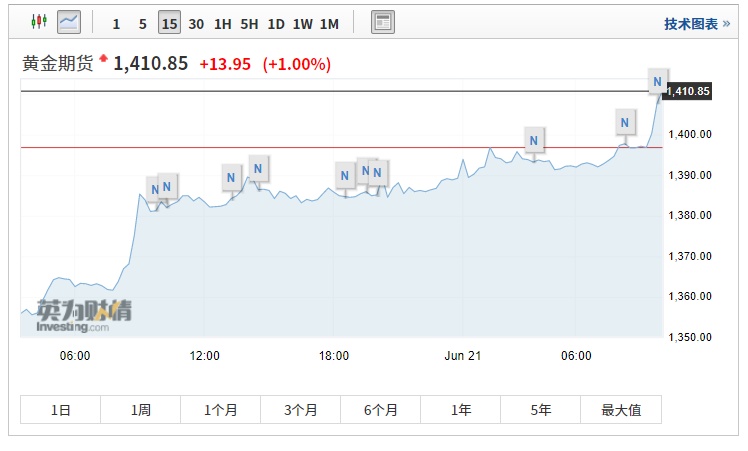
Task: Open the news display toggle icon
Action: [382, 22]
